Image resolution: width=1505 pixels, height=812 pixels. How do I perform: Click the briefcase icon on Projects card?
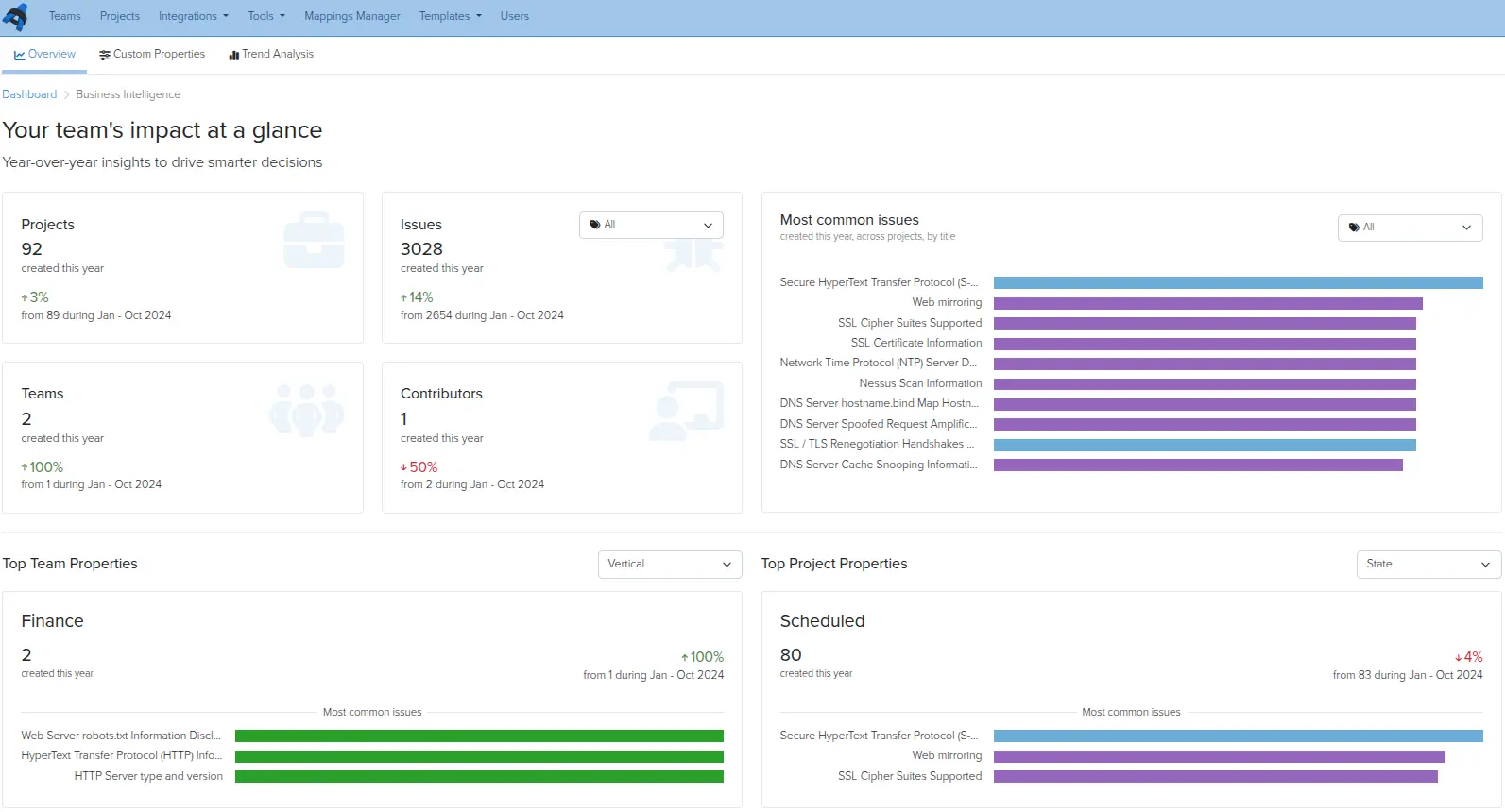click(x=314, y=240)
